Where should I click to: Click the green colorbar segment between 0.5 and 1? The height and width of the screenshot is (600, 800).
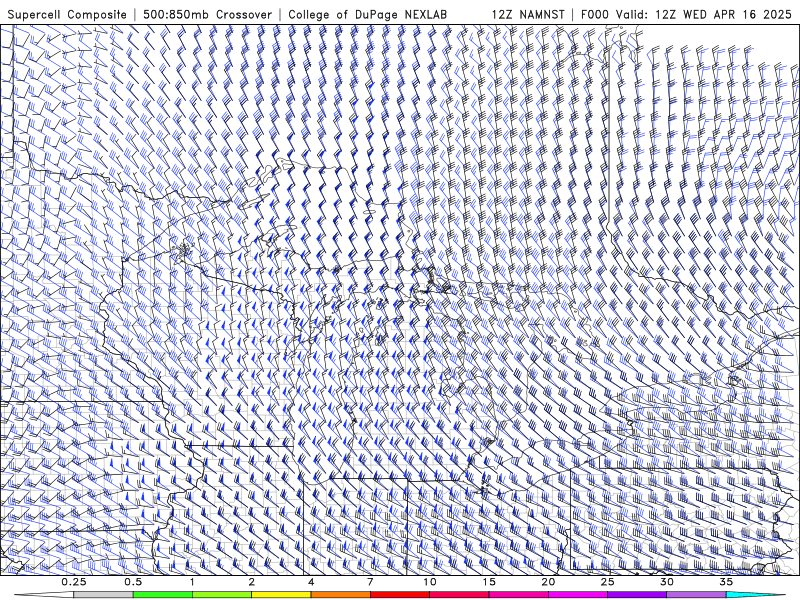coord(163,595)
